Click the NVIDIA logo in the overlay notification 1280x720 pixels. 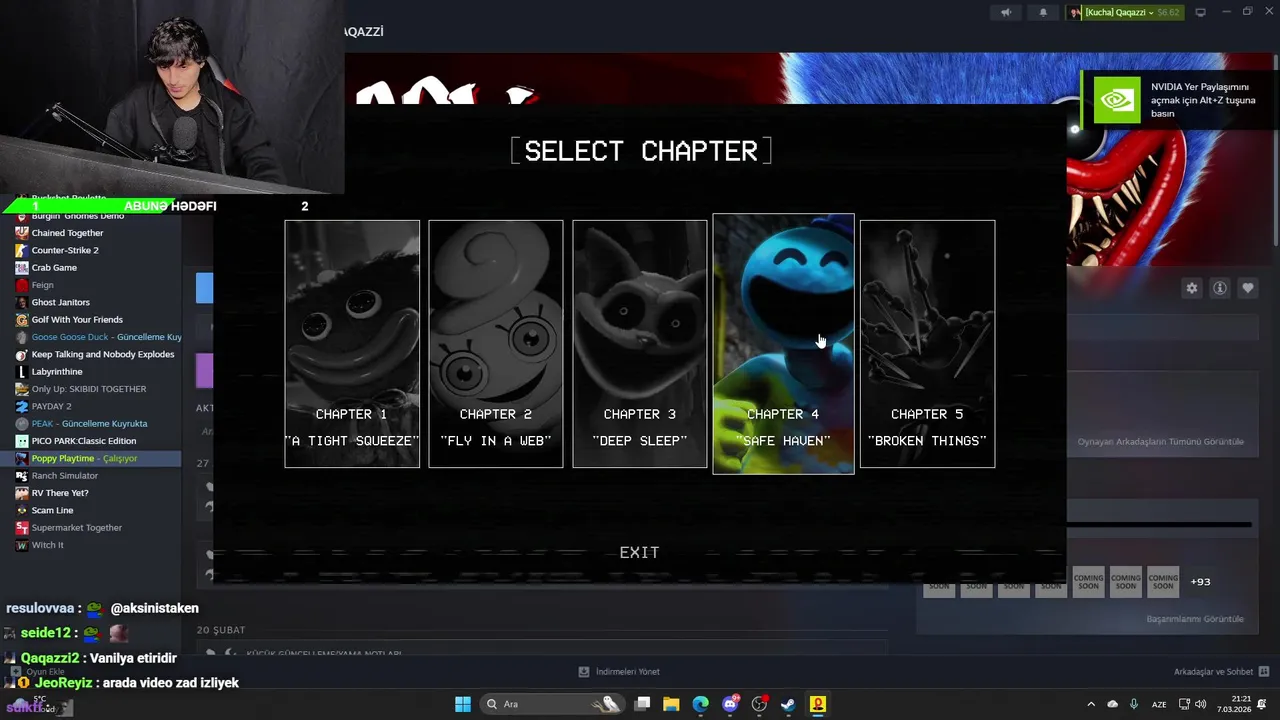click(x=1116, y=100)
